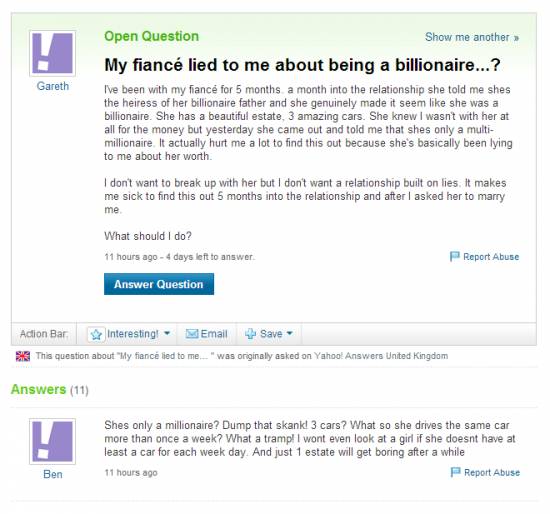The height and width of the screenshot is (514, 550).
Task: Select the Interesting! action bar item
Action: [x=129, y=334]
